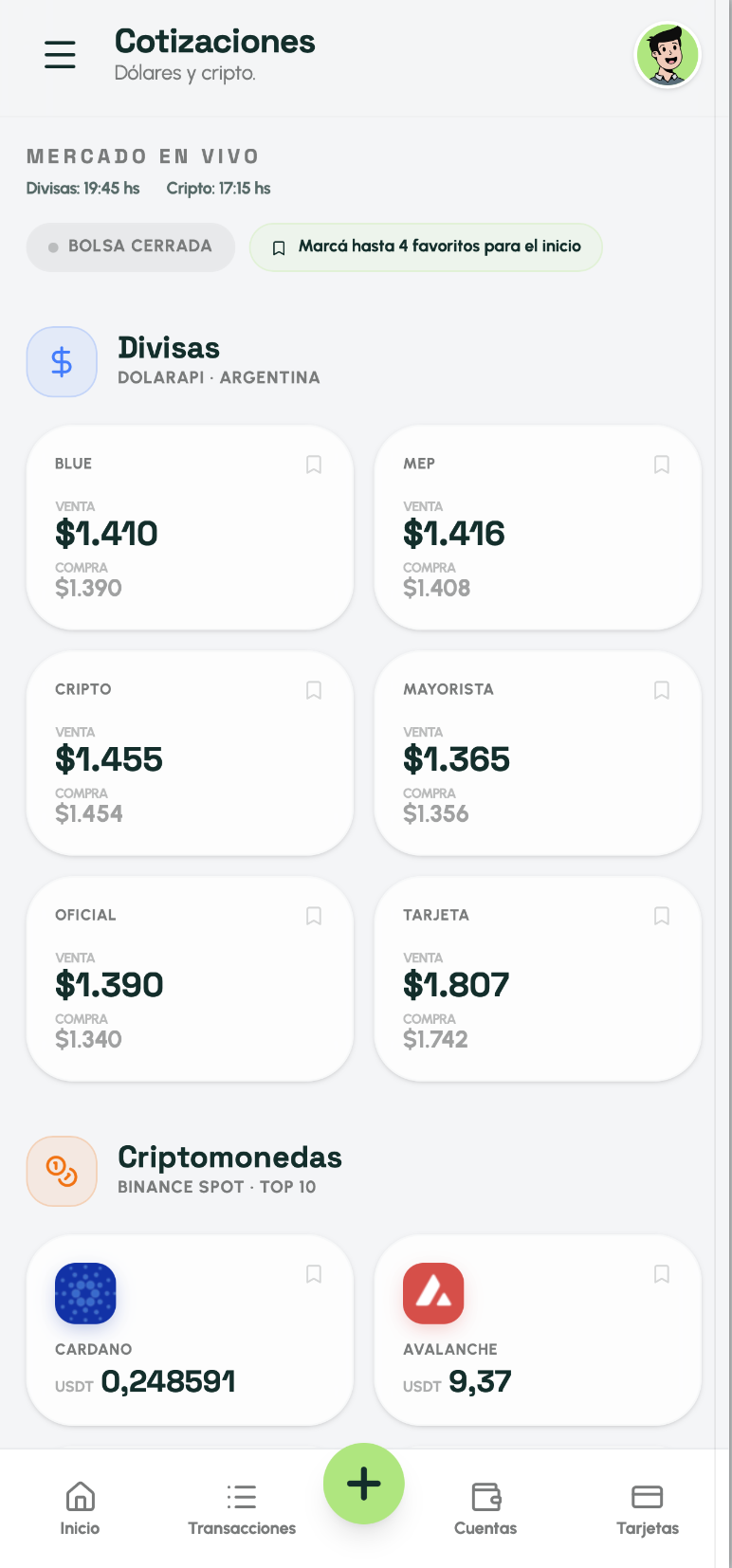Click the favorites hint banner
The image size is (732, 1568).
(x=426, y=246)
